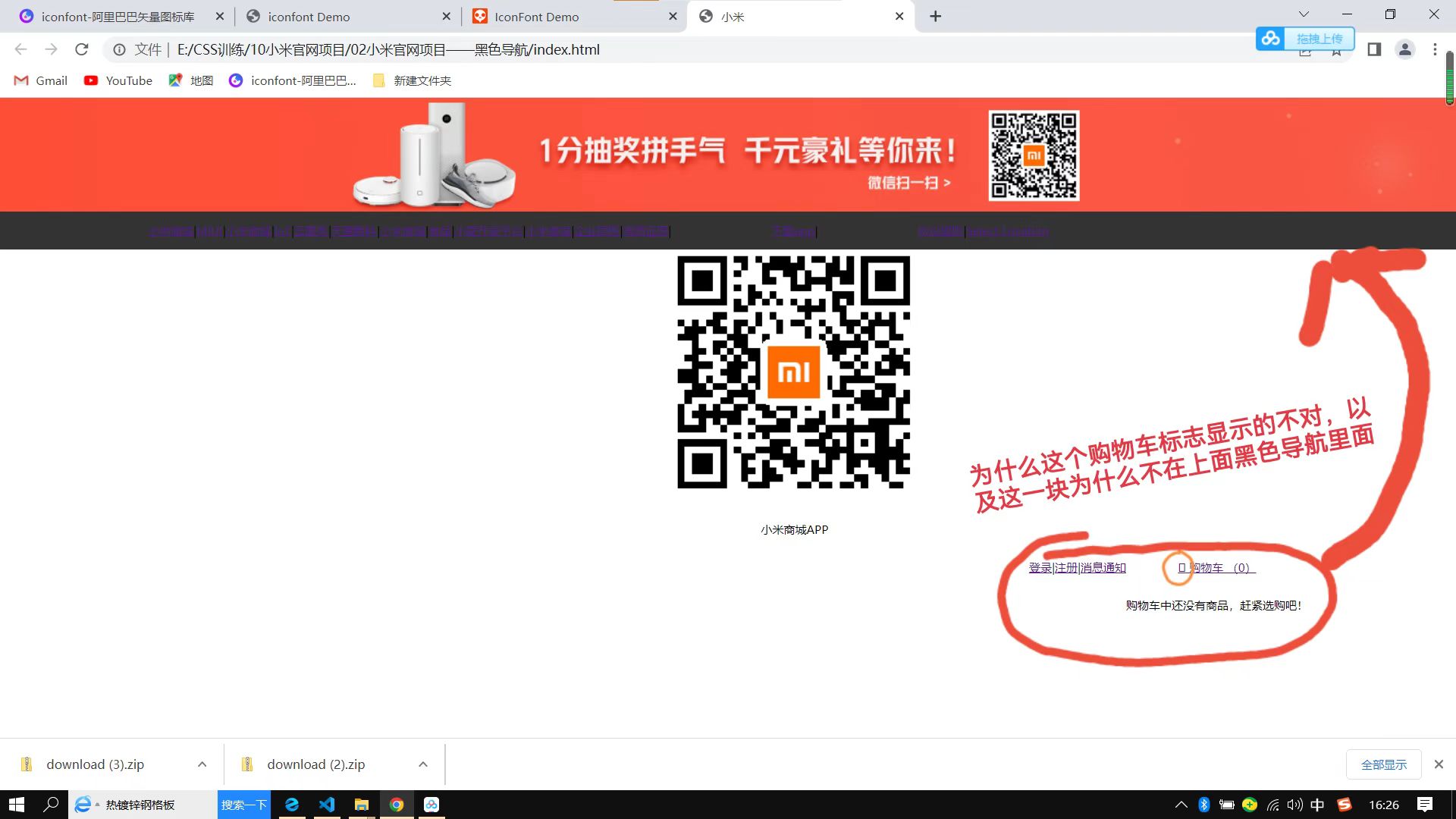
Task: Open the Chrome three-dot menu
Action: (x=1435, y=49)
